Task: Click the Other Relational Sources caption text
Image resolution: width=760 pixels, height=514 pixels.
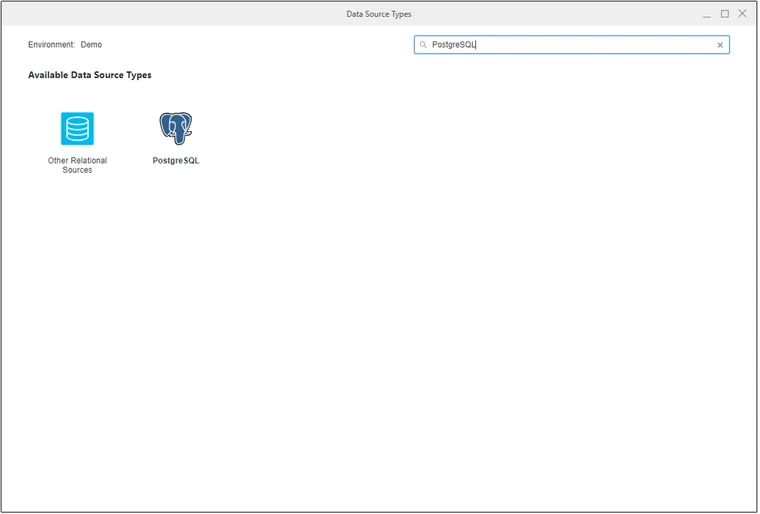Action: pyautogui.click(x=77, y=161)
